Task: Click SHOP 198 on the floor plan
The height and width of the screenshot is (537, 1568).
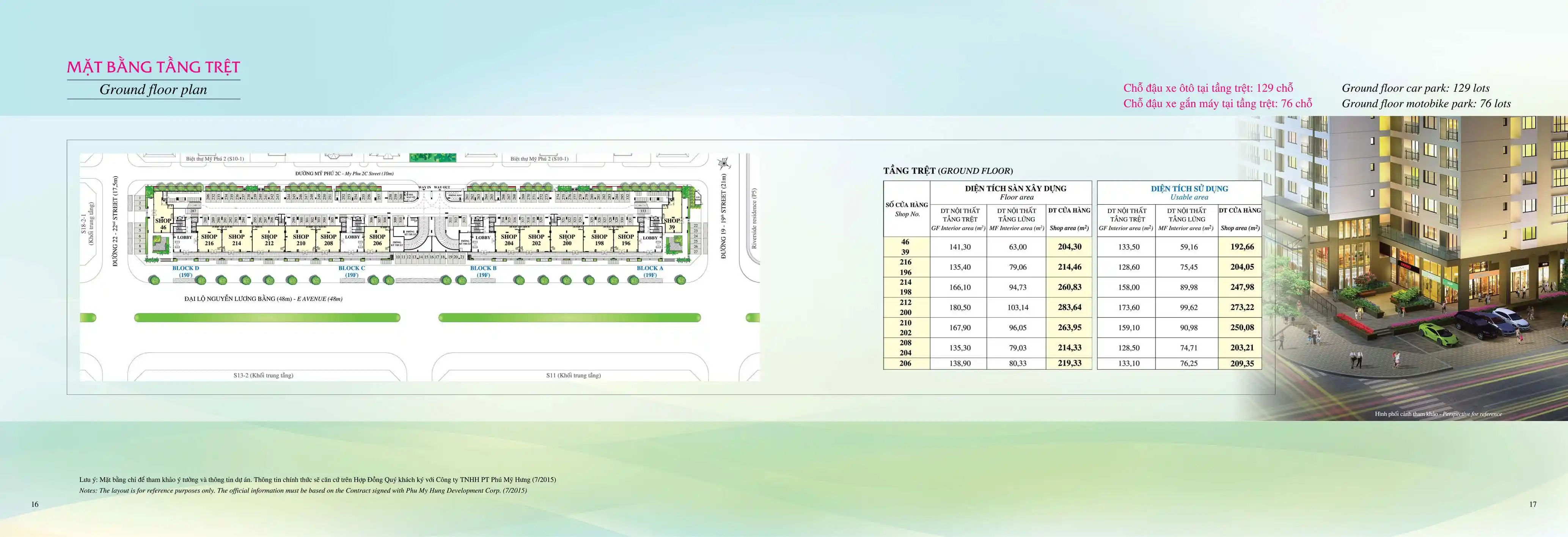Action: [600, 240]
